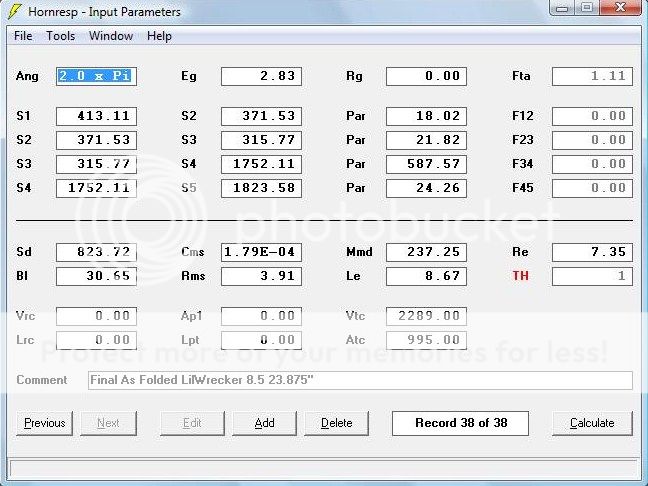Click the TH field showing 1
The width and height of the screenshot is (648, 486).
click(x=592, y=276)
